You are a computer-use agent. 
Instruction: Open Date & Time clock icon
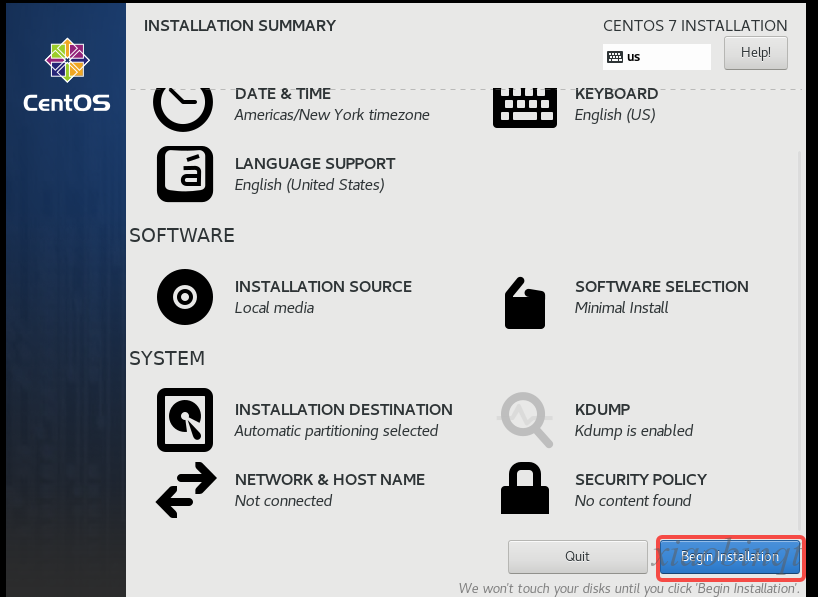183,109
